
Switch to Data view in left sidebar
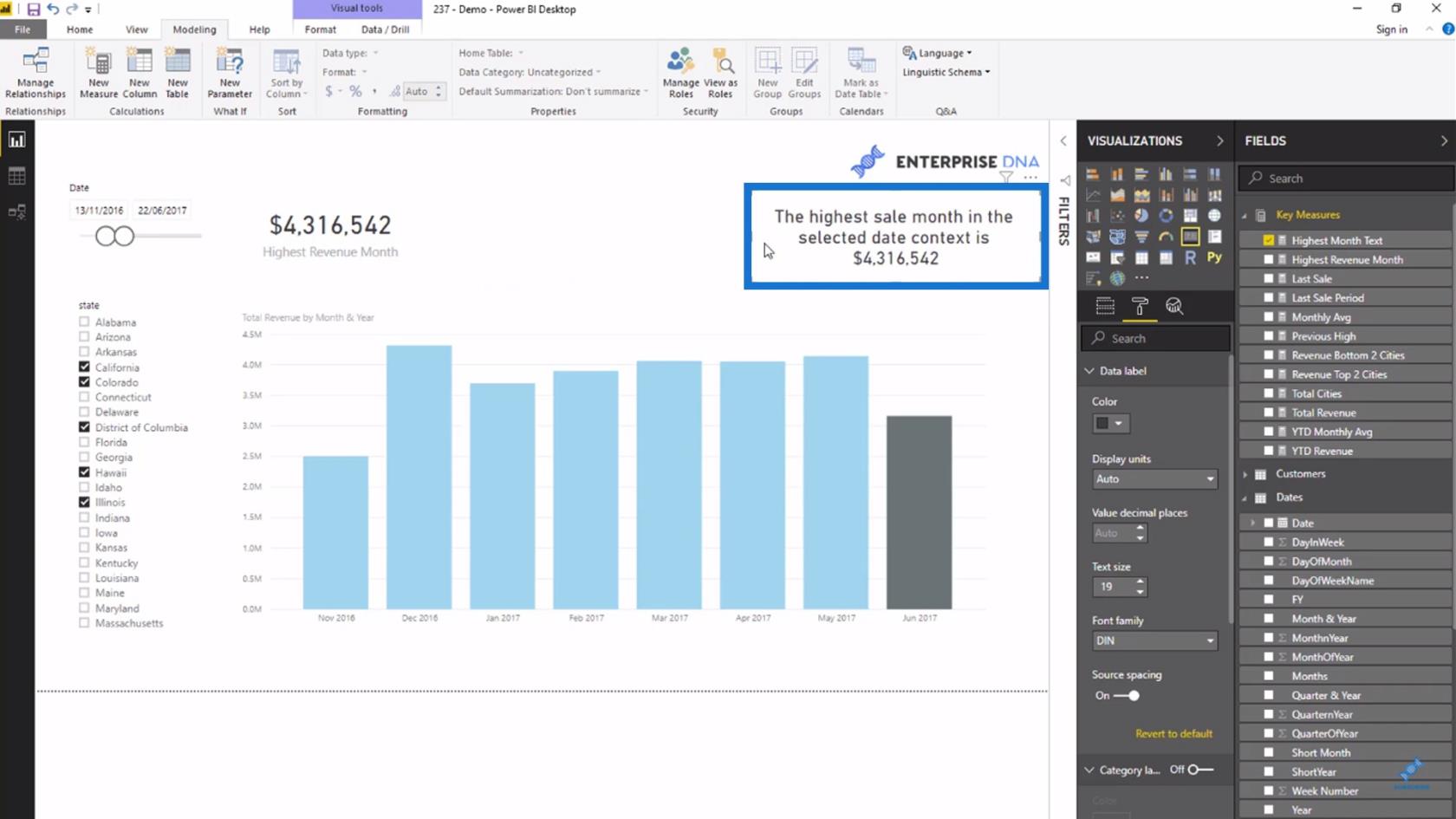tap(16, 176)
